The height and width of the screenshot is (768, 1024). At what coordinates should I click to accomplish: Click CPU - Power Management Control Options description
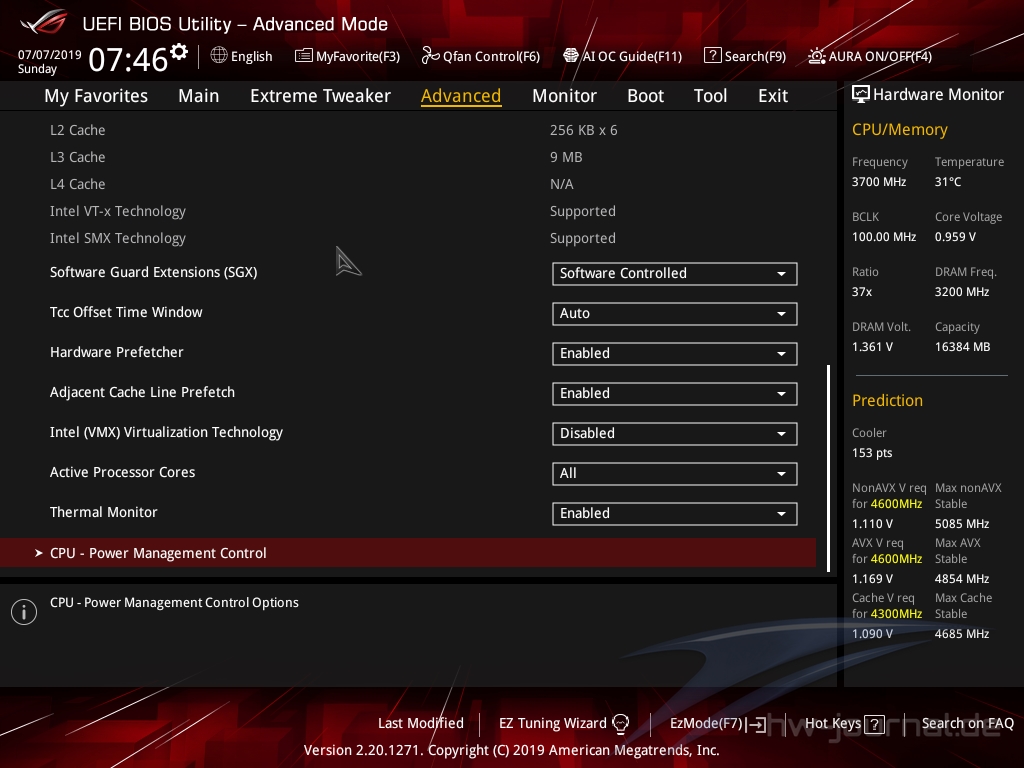tap(174, 603)
